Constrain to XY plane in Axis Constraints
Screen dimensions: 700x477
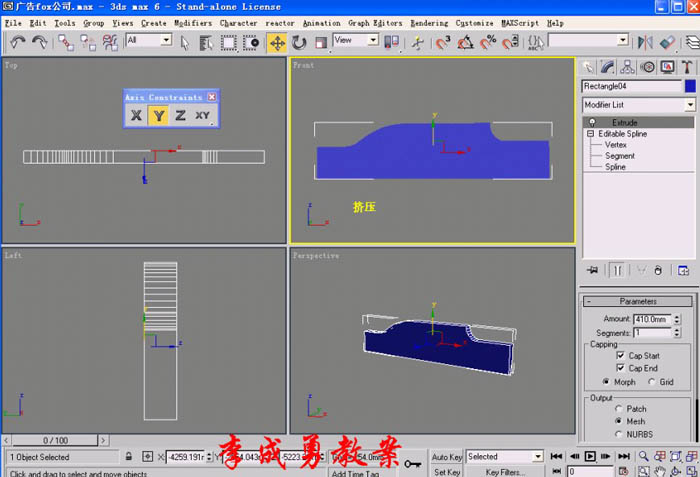203,115
